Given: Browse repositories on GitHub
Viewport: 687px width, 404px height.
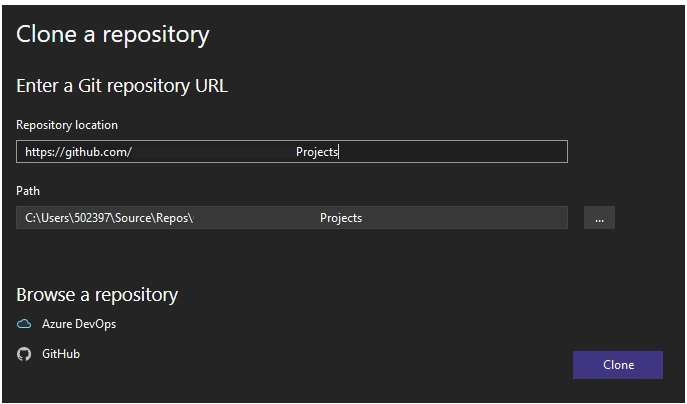Looking at the screenshot, I should (x=61, y=354).
